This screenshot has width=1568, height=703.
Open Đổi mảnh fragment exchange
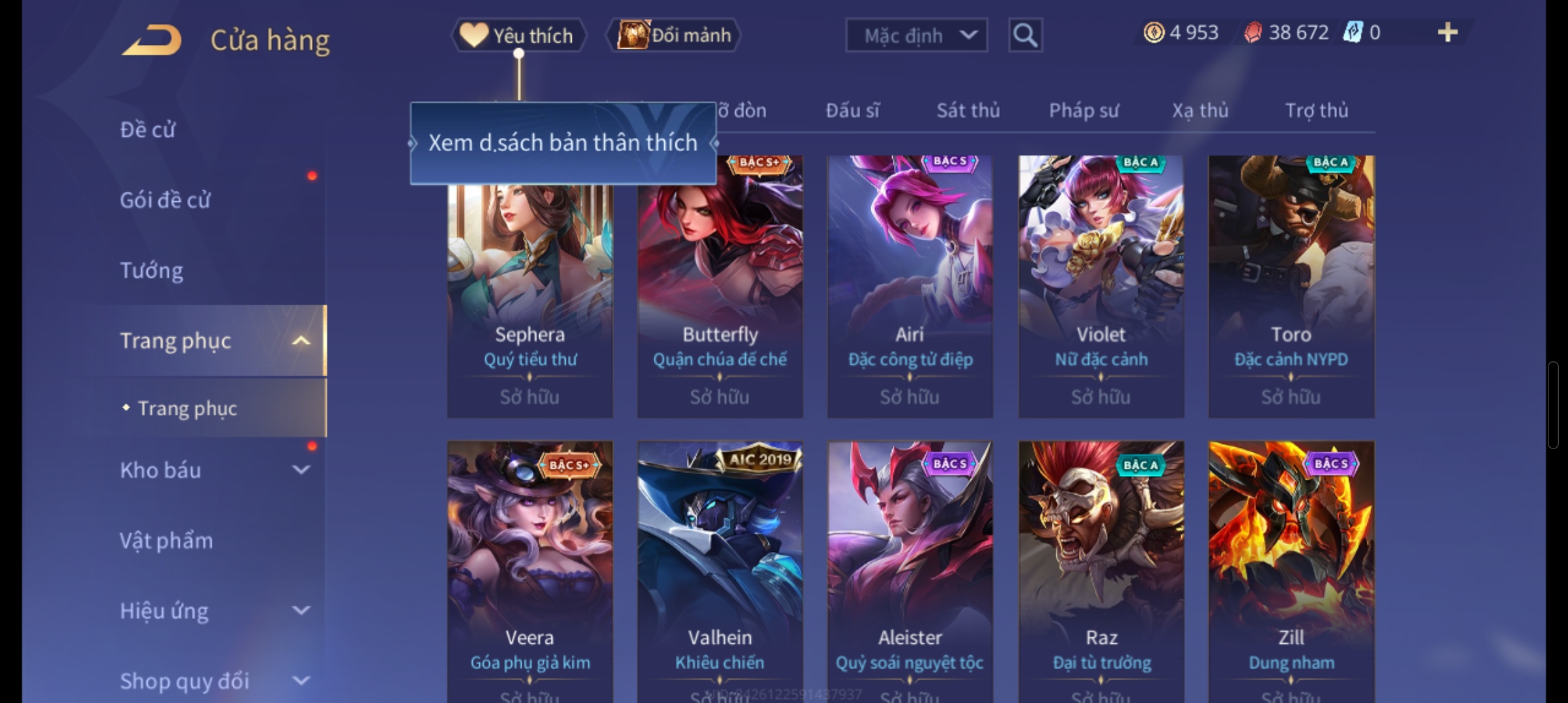674,35
